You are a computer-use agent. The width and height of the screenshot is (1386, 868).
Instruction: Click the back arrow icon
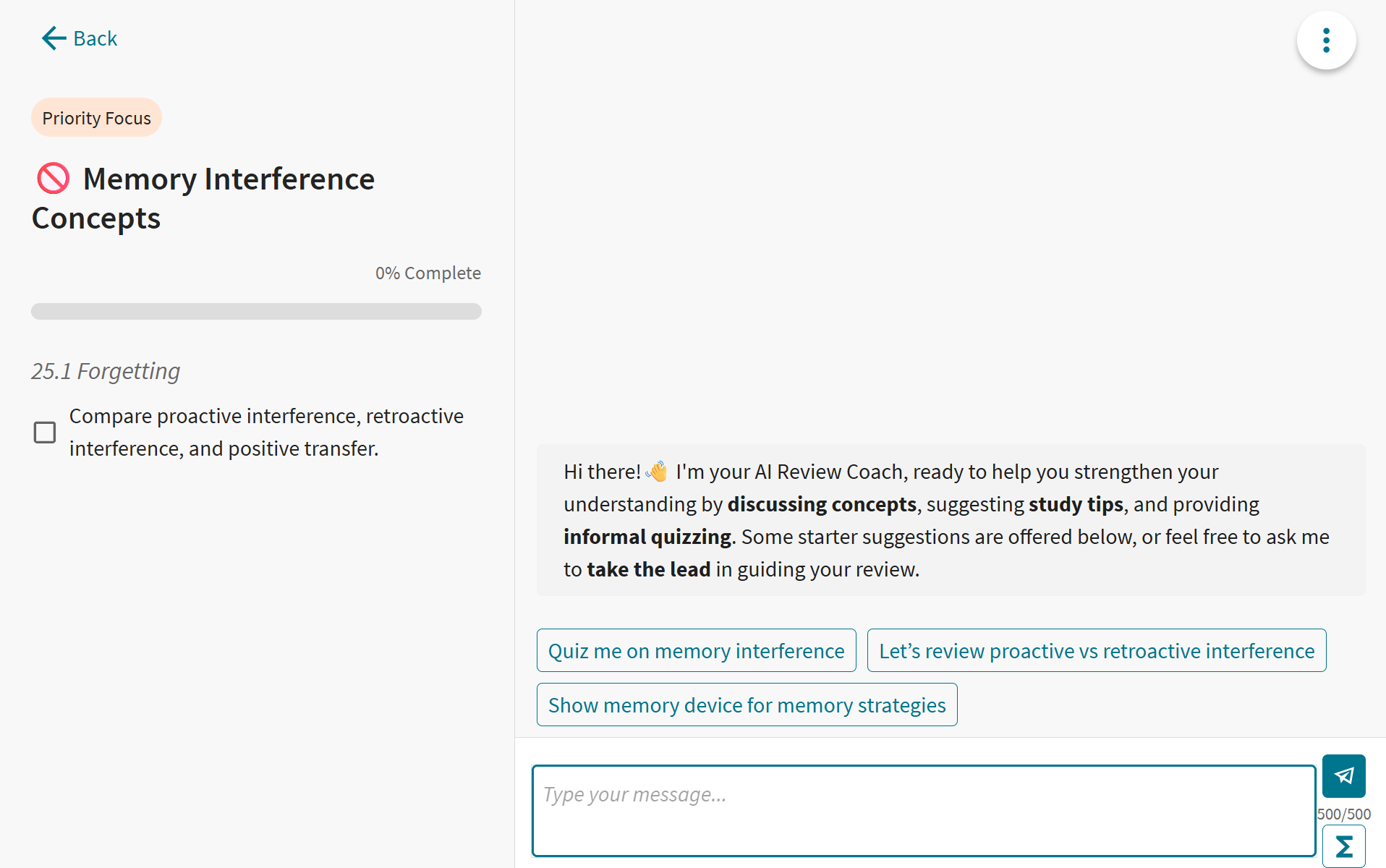coord(53,38)
